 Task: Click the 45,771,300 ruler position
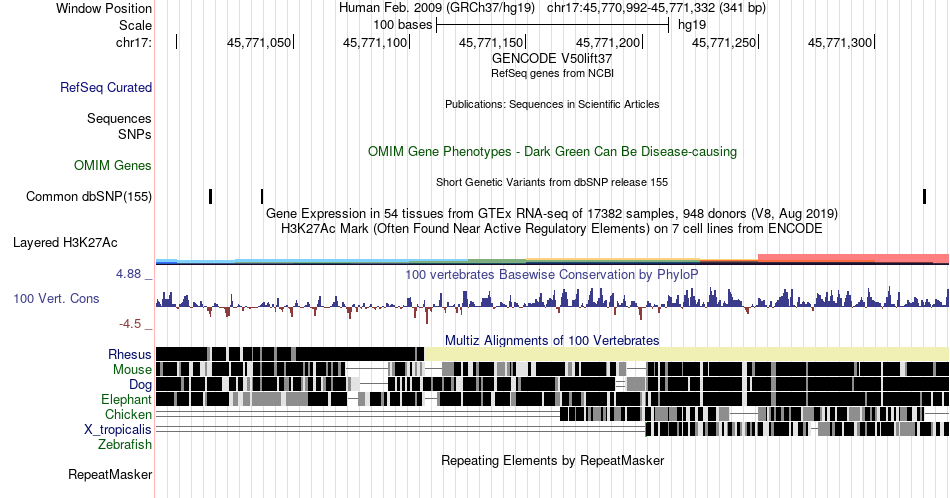pyautogui.click(x=840, y=42)
